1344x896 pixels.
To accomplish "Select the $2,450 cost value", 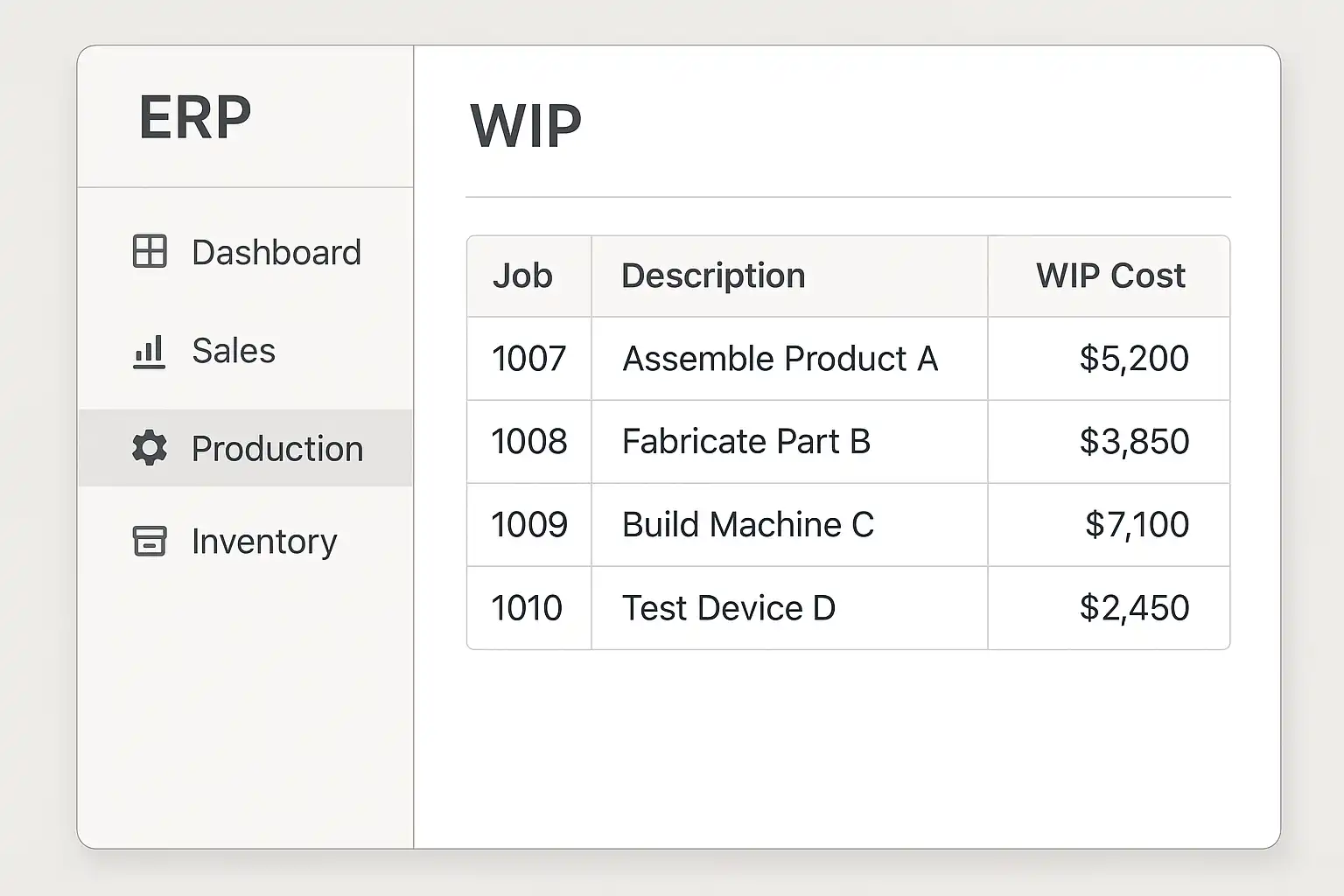I will click(1133, 608).
